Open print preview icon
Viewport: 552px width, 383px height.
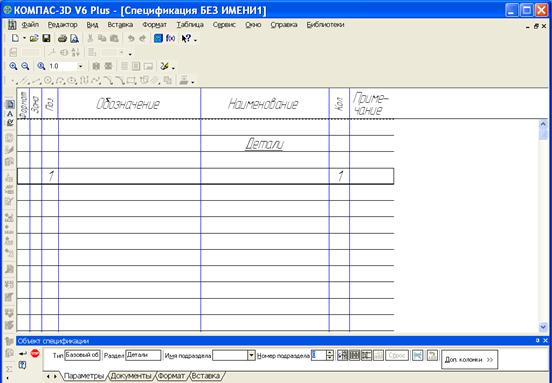click(74, 38)
